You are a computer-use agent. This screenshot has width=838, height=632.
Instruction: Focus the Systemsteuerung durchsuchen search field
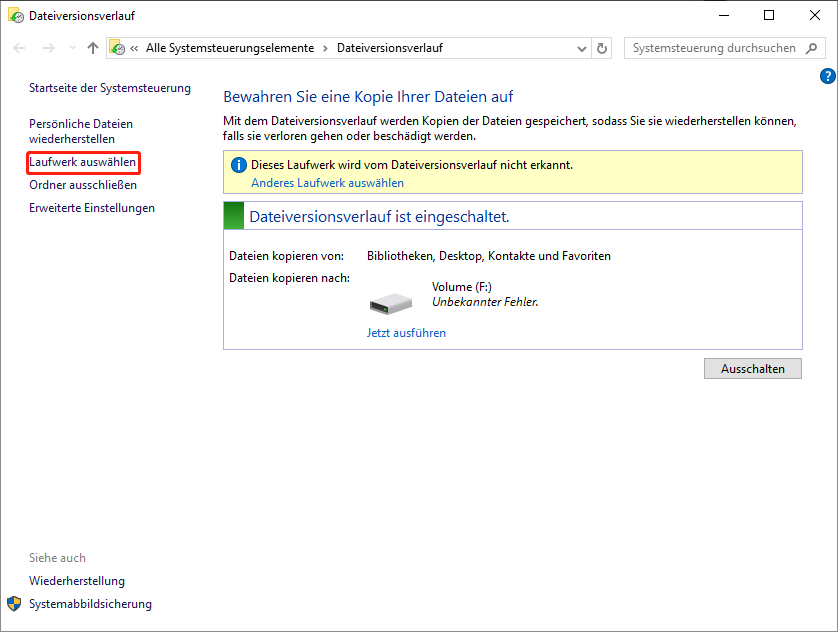[x=715, y=48]
